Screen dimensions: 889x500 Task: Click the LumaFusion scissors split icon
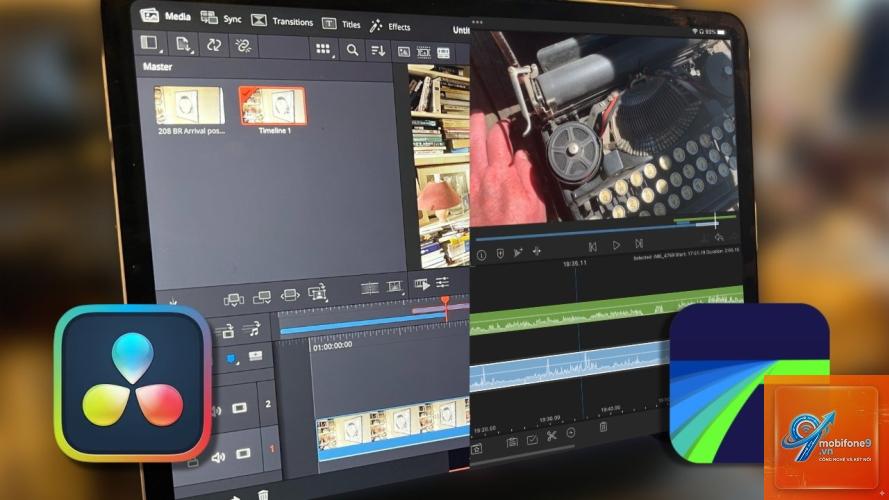pyautogui.click(x=551, y=436)
